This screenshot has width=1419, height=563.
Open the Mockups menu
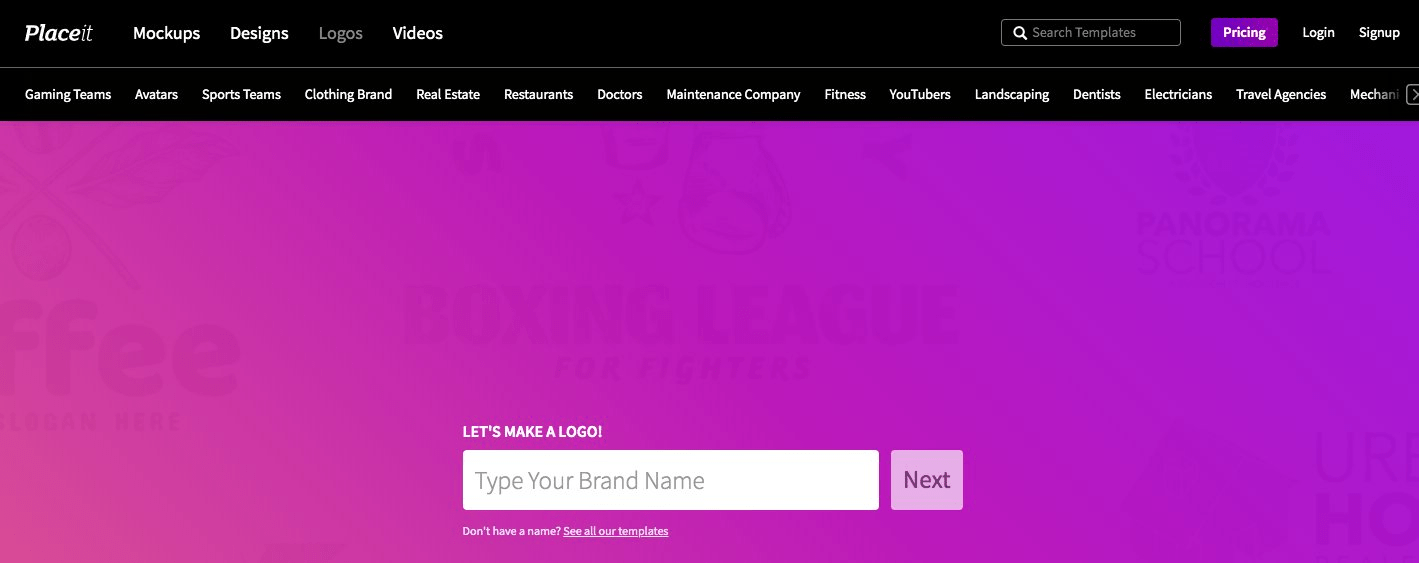(166, 33)
